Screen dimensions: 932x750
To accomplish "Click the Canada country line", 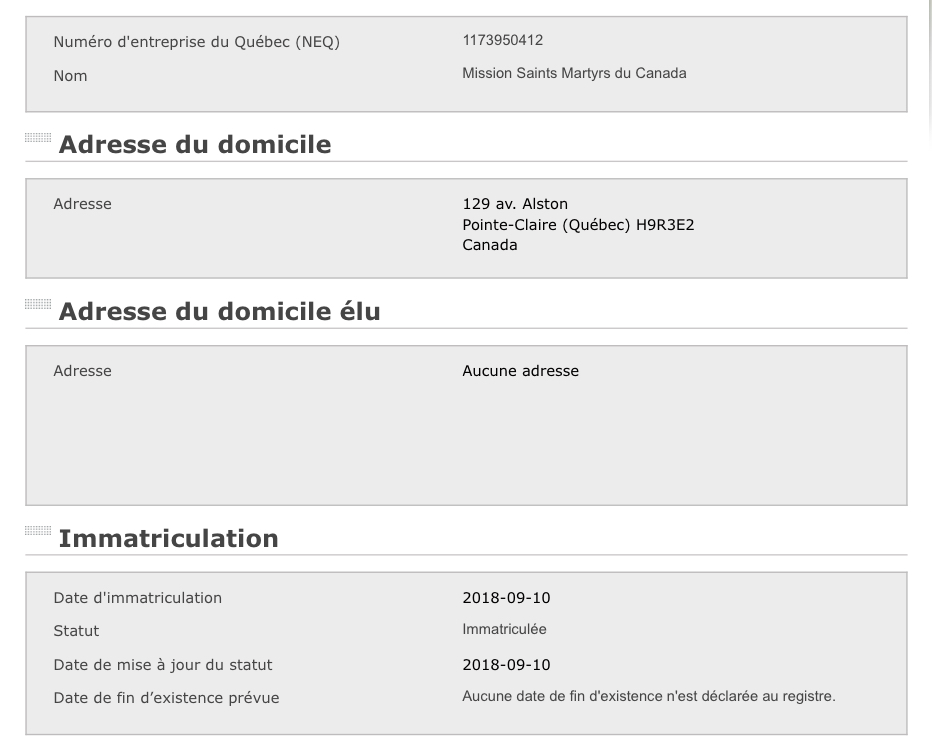I will pyautogui.click(x=490, y=245).
